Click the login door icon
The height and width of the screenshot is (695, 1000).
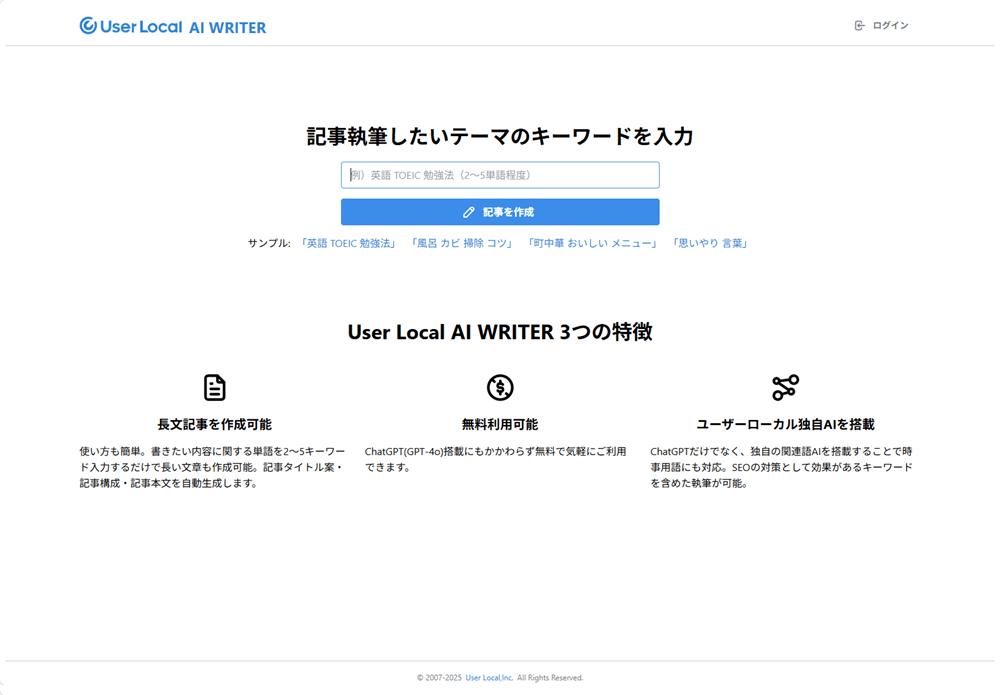point(860,26)
